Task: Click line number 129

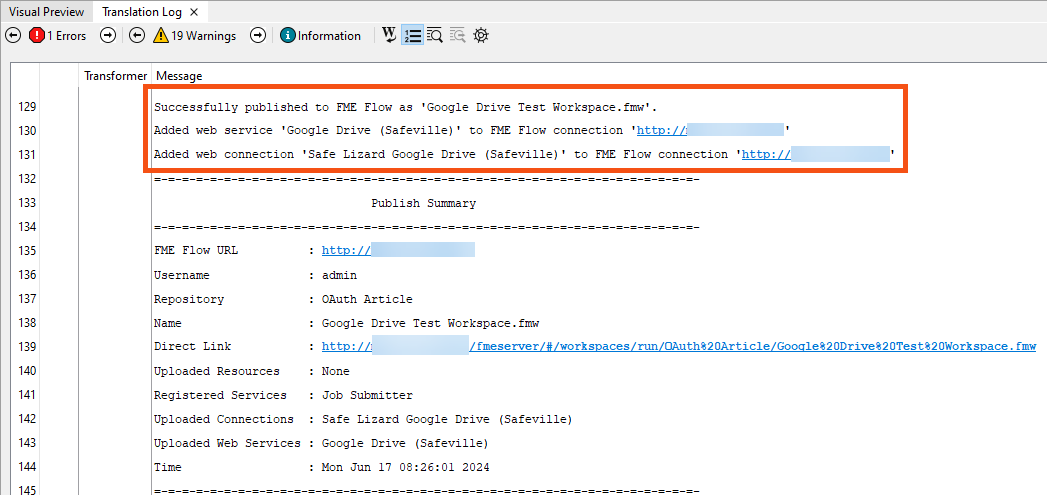Action: tap(28, 106)
